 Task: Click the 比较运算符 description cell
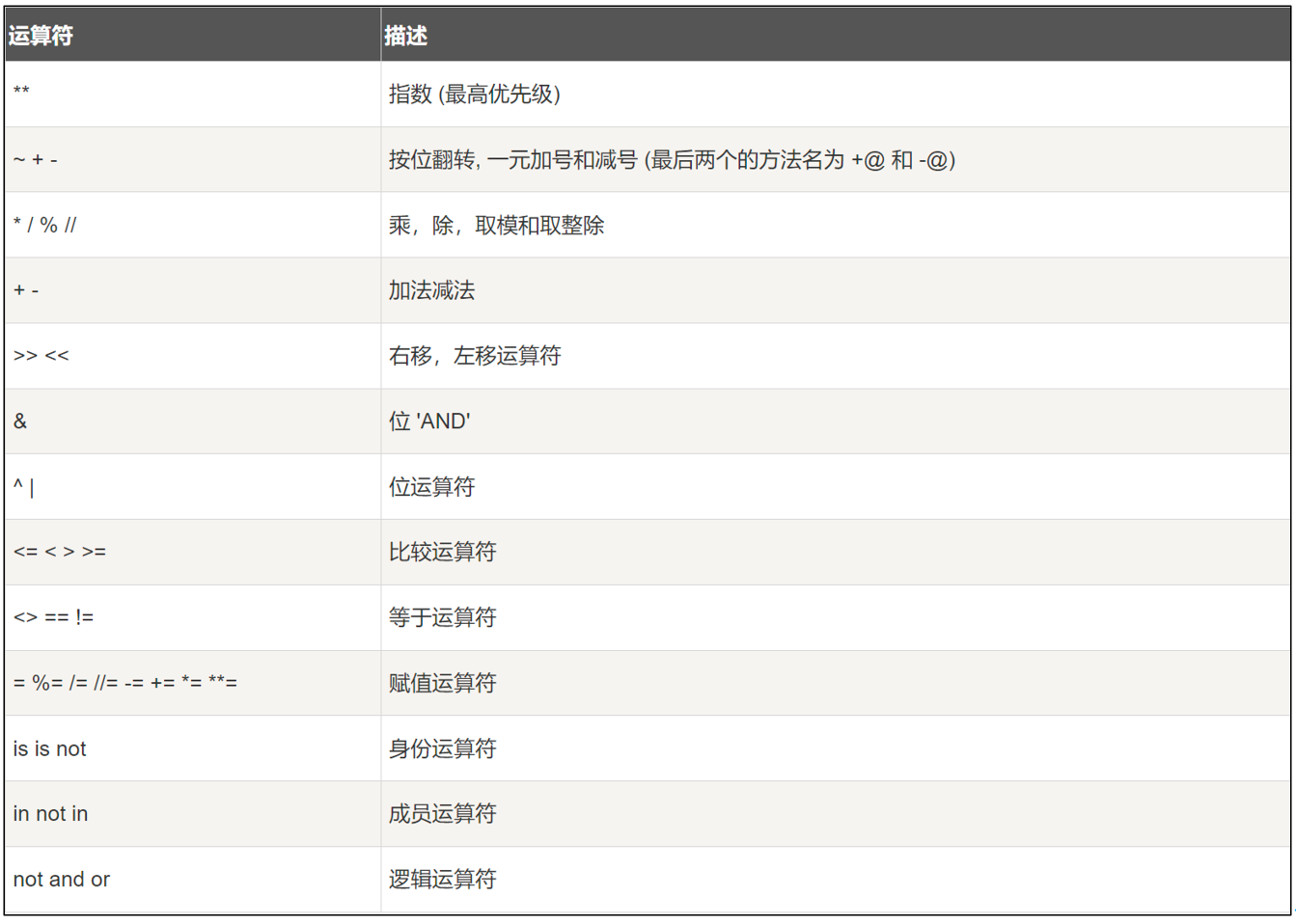coord(442,552)
